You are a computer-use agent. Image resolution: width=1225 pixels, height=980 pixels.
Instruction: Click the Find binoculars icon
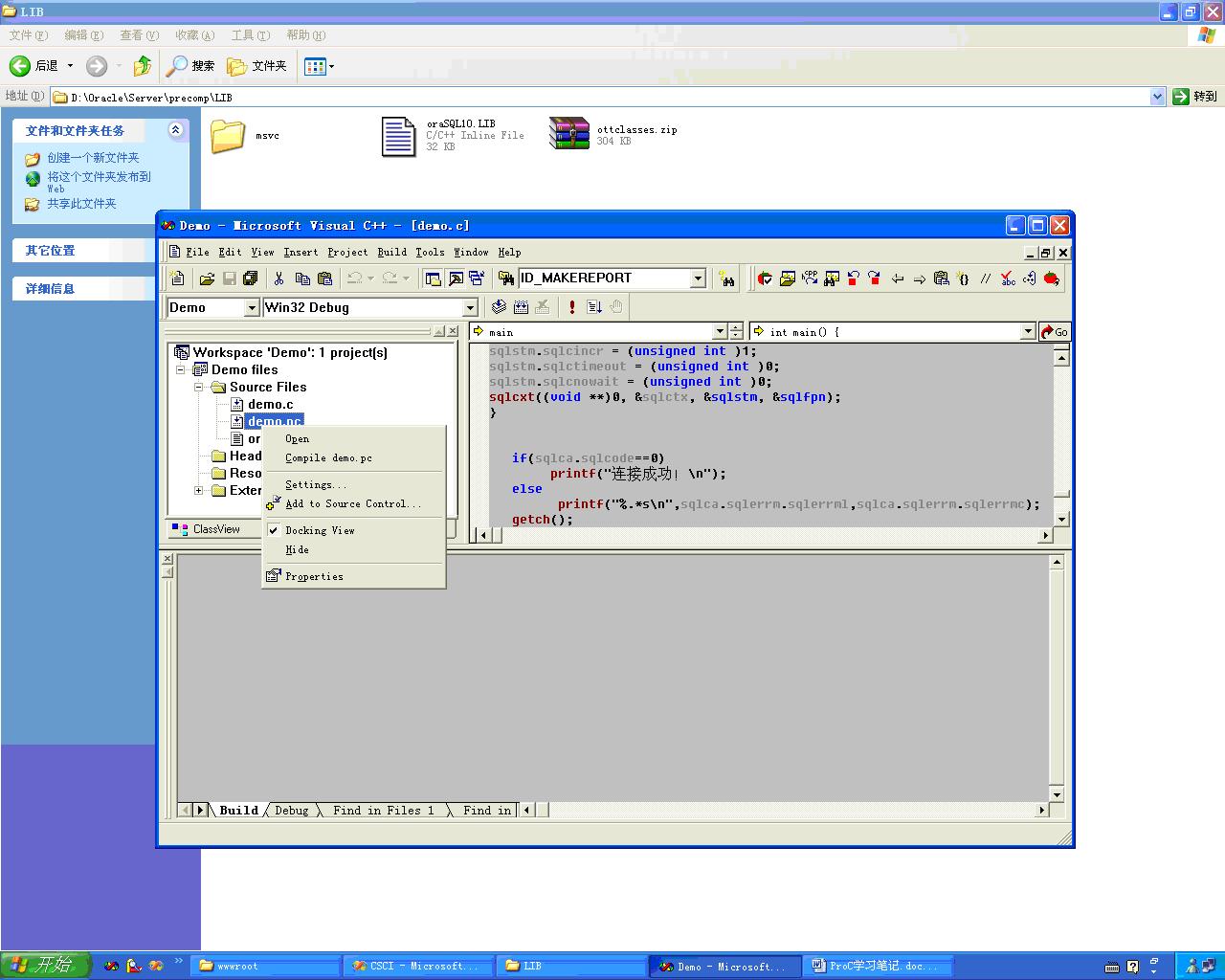point(727,278)
